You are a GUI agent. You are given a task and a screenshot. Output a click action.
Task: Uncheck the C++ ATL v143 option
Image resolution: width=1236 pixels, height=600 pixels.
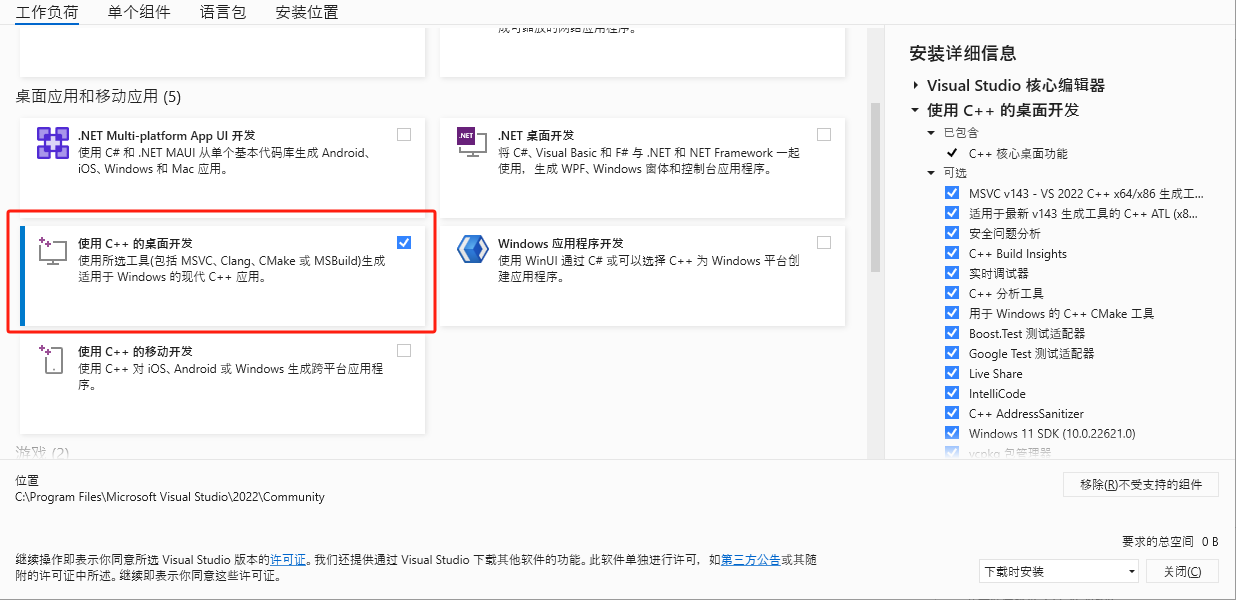pyautogui.click(x=952, y=213)
